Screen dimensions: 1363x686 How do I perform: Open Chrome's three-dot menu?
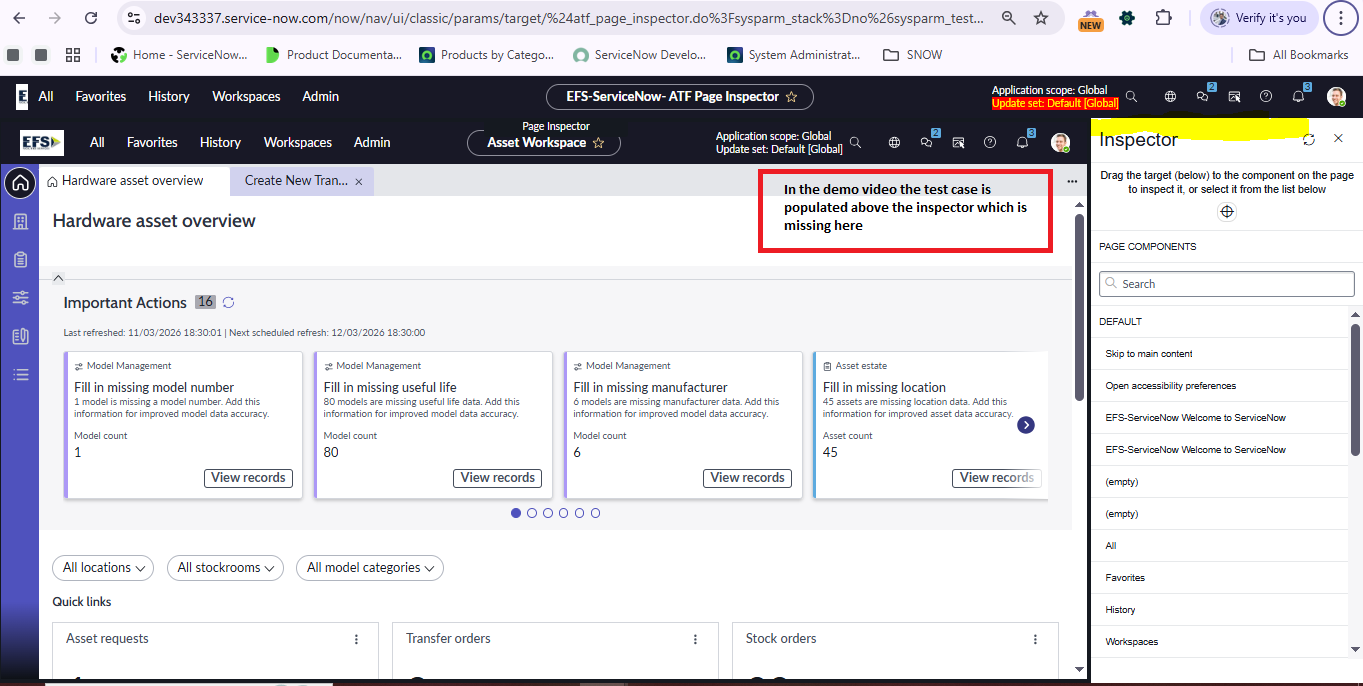pyautogui.click(x=1341, y=18)
